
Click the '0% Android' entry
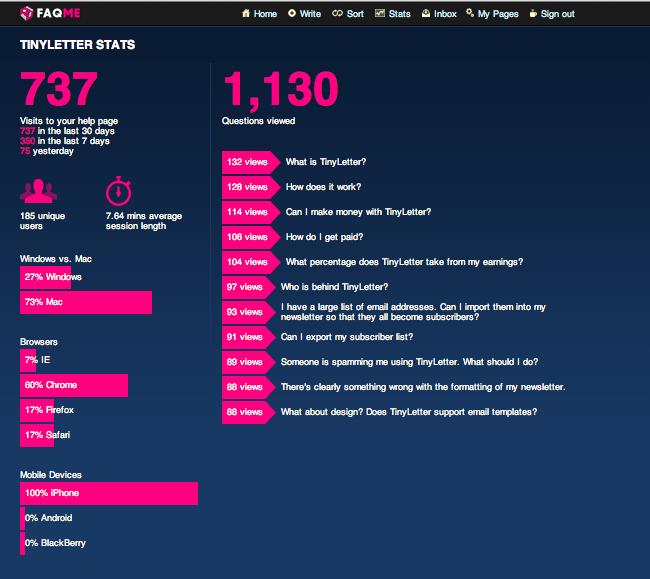[x=46, y=518]
